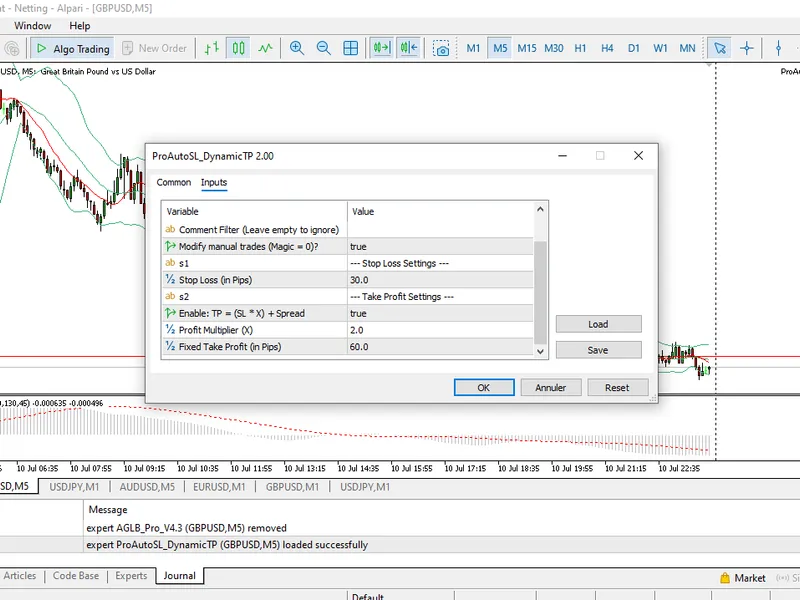Open the Help menu
This screenshot has height=600, width=800.
point(80,26)
